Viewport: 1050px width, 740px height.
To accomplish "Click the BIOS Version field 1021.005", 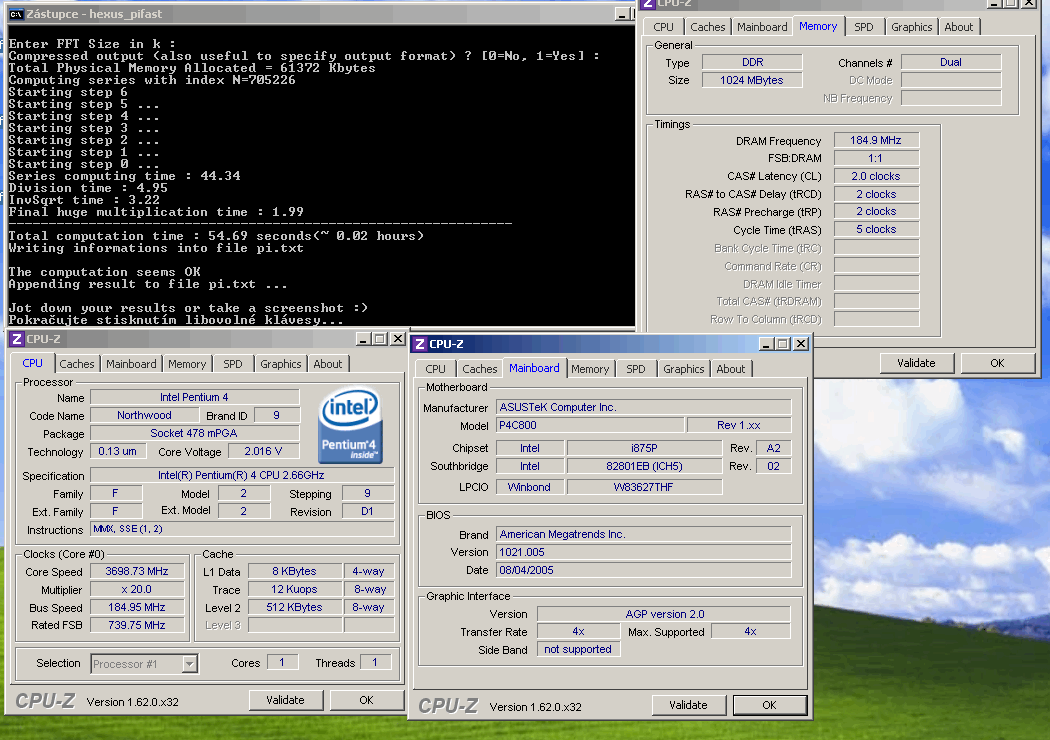I will (x=644, y=552).
